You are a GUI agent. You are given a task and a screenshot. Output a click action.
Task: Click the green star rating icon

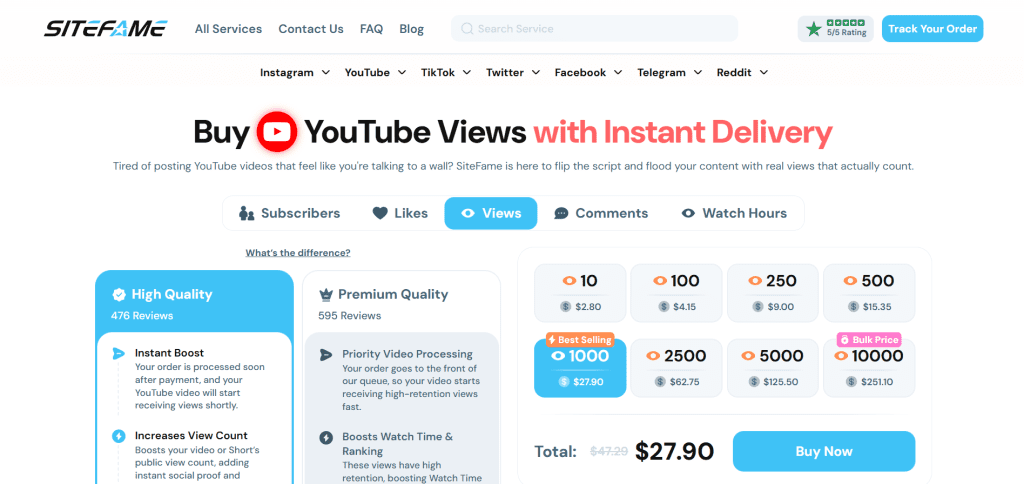click(813, 29)
